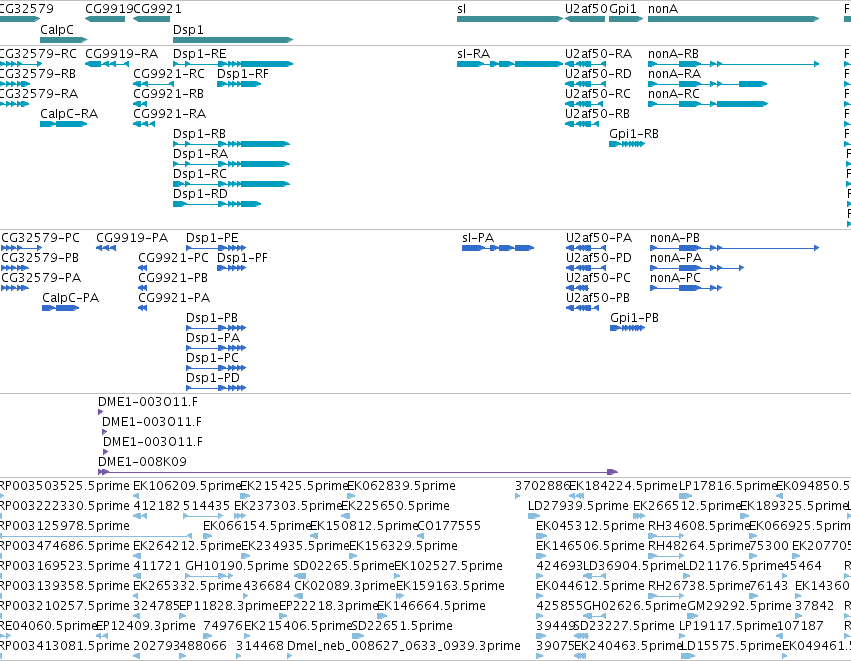Screen dimensions: 851x661
Task: Select the nonA gene glyph
Action: point(733,19)
